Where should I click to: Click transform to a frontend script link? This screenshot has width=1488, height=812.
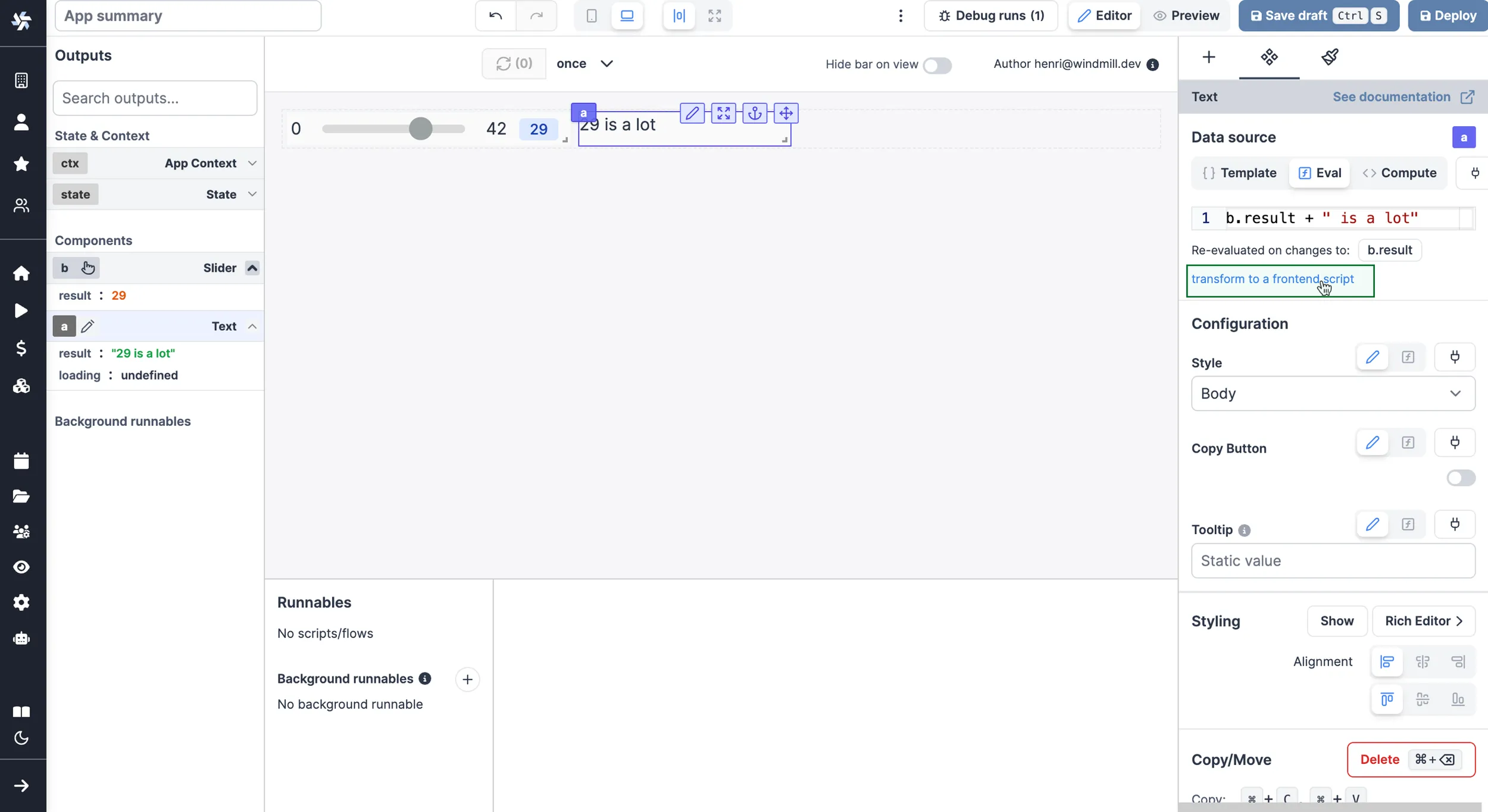[x=1272, y=279]
